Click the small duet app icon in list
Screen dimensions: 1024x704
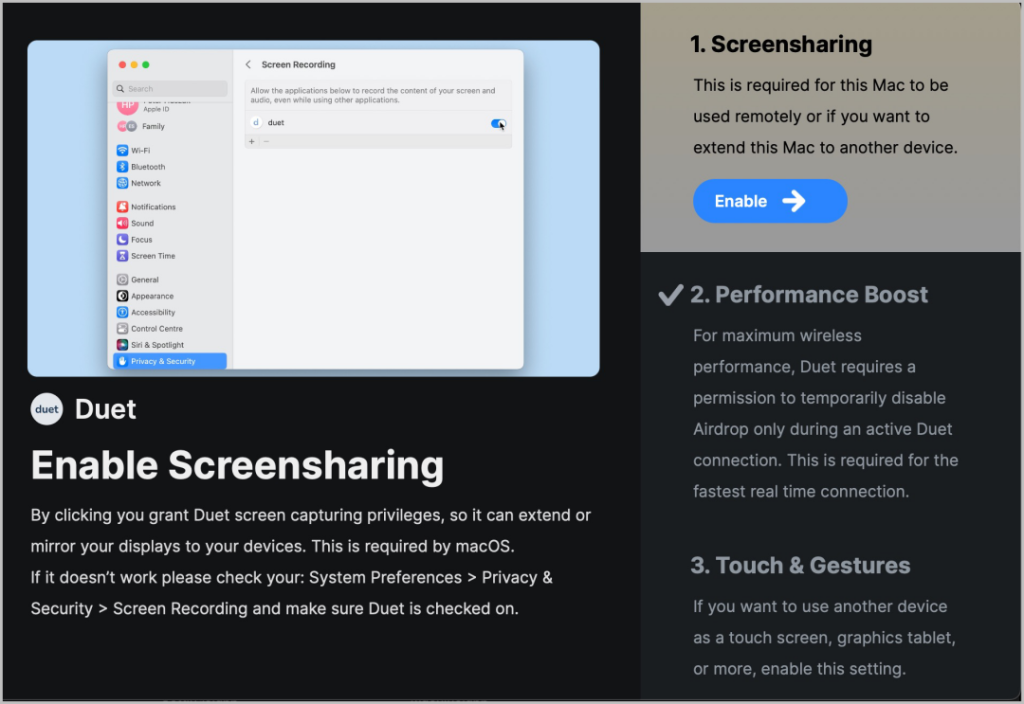pyautogui.click(x=256, y=122)
